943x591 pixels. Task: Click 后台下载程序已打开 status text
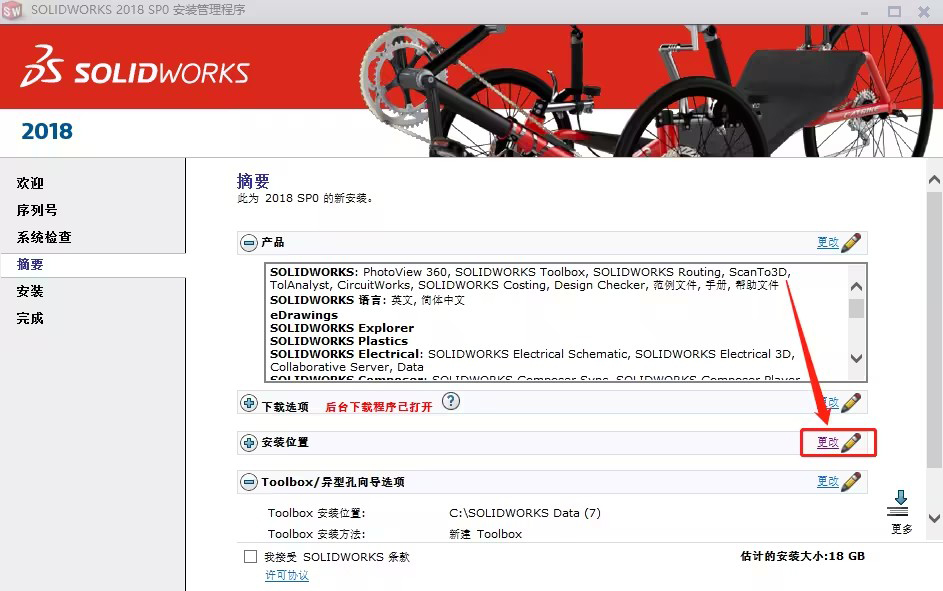pos(378,407)
